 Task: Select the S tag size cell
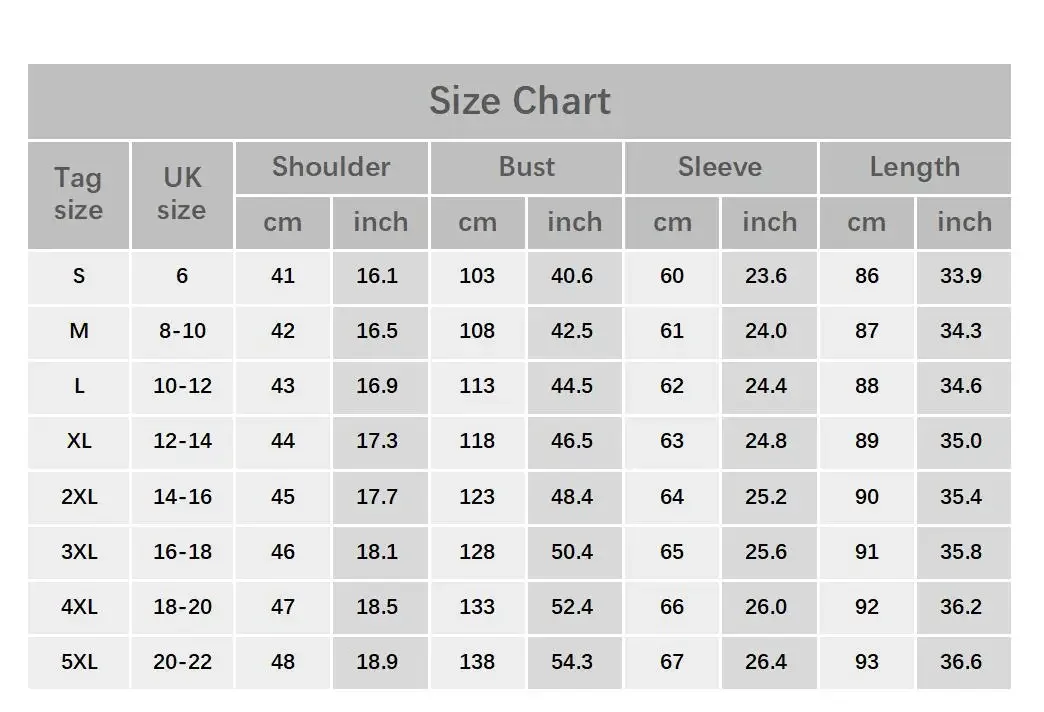click(79, 276)
